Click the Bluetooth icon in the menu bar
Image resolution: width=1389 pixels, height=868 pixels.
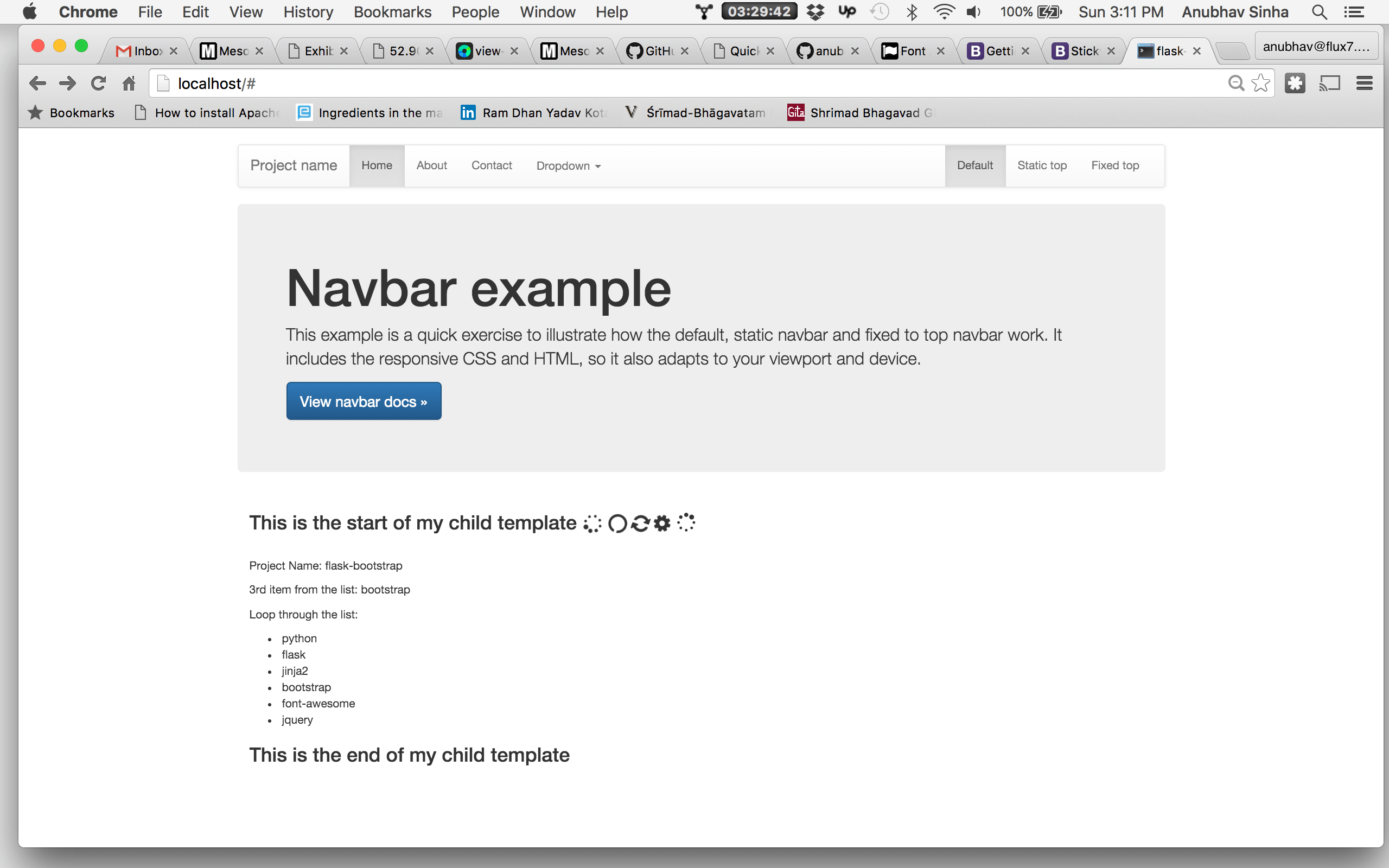pyautogui.click(x=912, y=11)
